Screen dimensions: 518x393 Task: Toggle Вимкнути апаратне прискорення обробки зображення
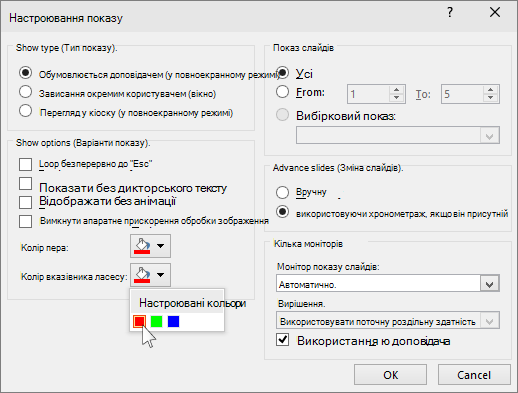pos(26,221)
